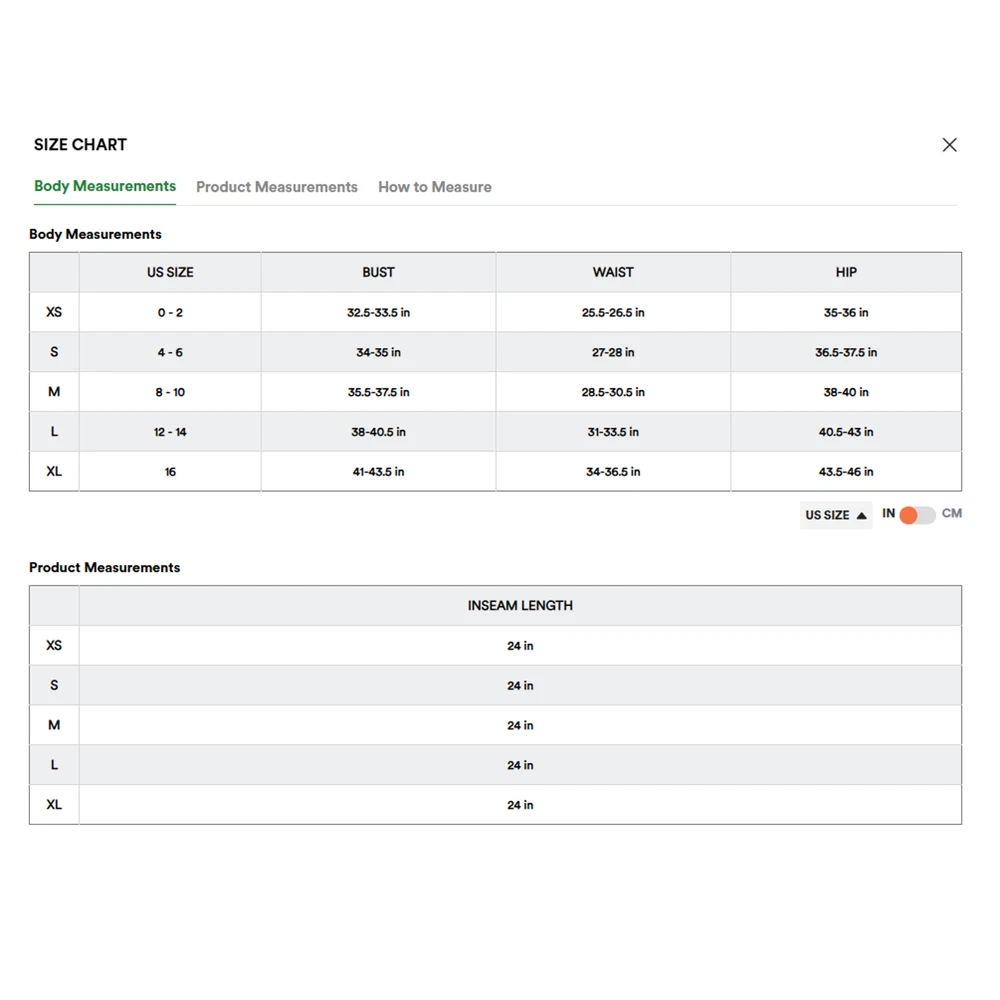Open the How to Measure tab
This screenshot has height=1000, width=1000.
click(x=435, y=187)
